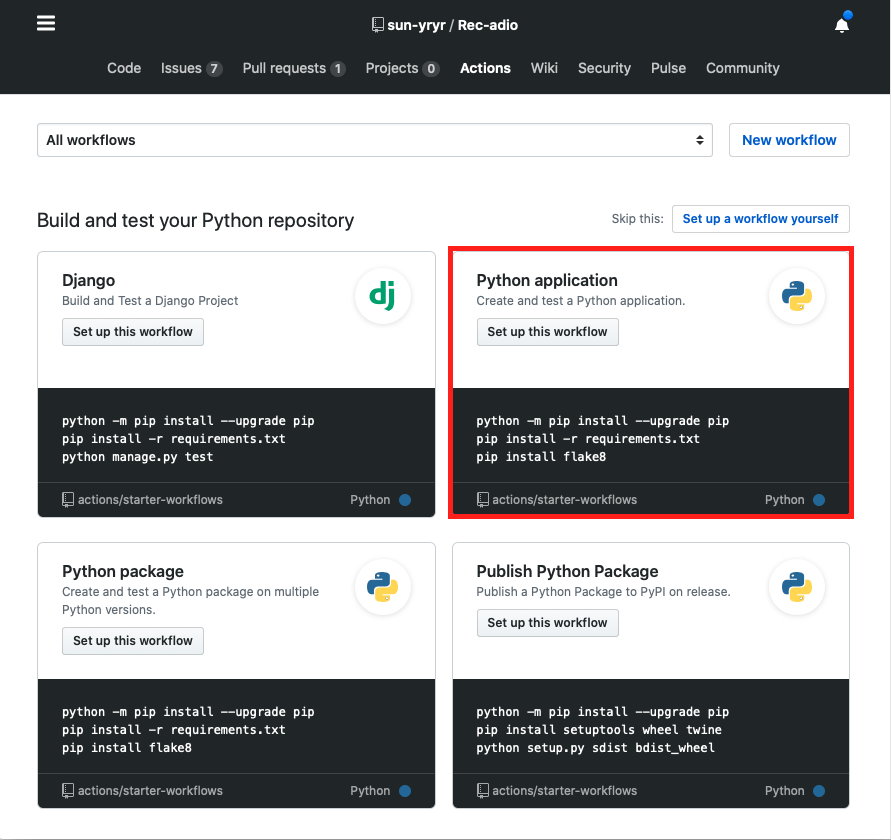Click blue Python language dot in Django card
This screenshot has width=891, height=840.
coord(405,500)
